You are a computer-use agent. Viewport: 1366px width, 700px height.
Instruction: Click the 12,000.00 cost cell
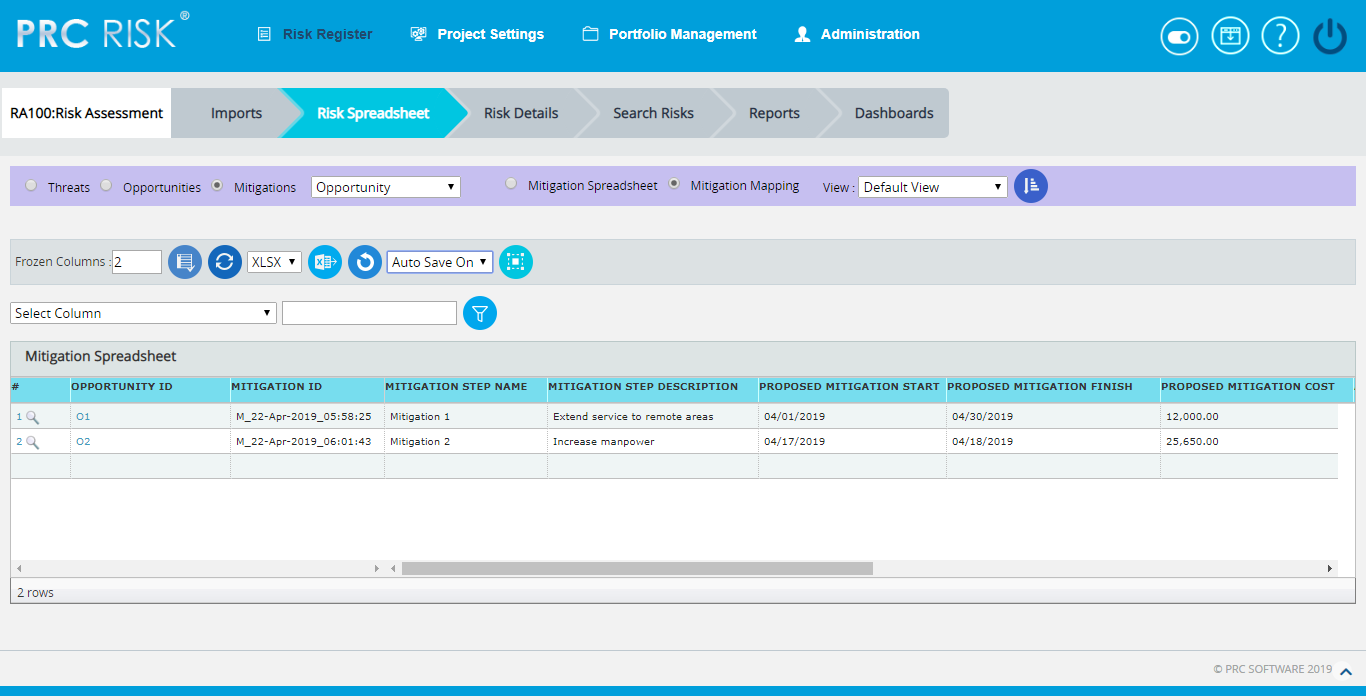coord(1249,417)
